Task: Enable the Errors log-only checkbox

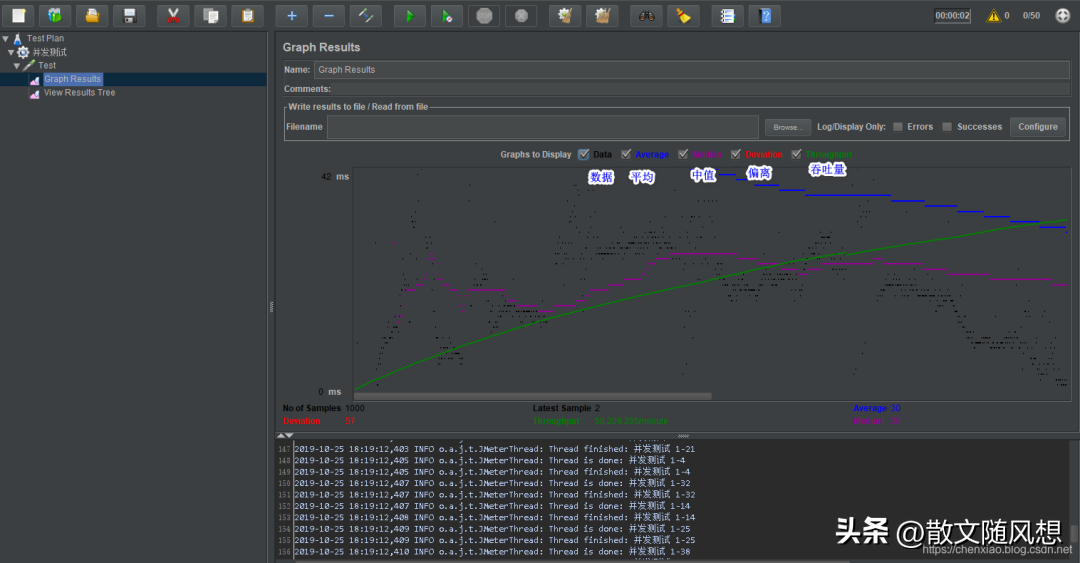Action: [897, 127]
